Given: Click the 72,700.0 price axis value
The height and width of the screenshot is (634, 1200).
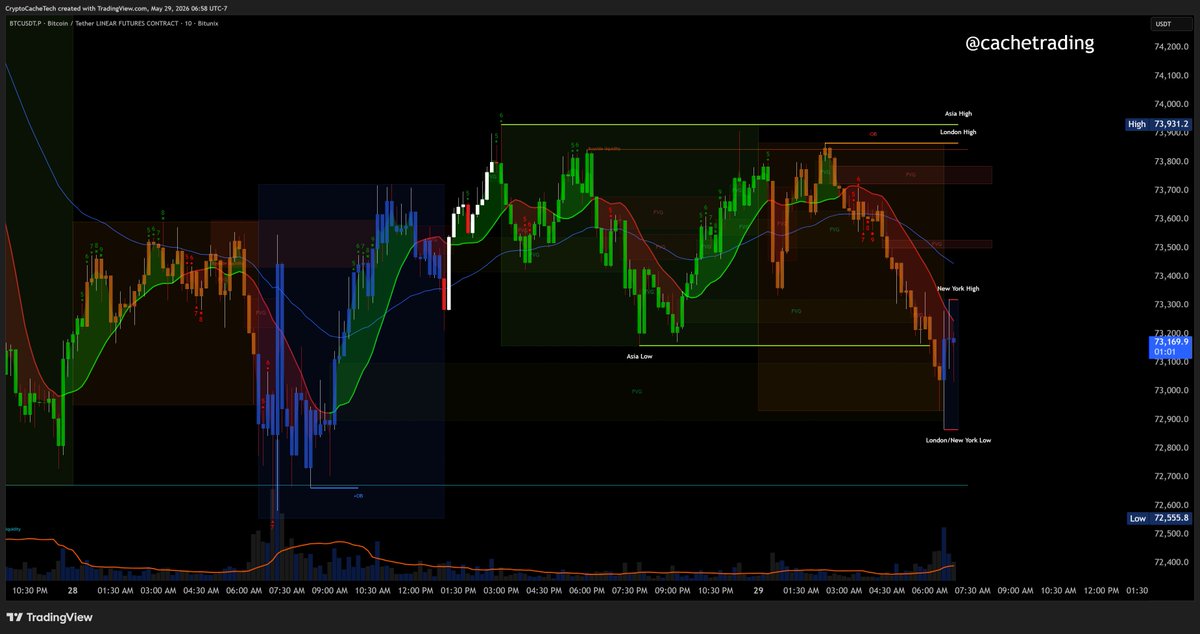Looking at the screenshot, I should (1172, 477).
